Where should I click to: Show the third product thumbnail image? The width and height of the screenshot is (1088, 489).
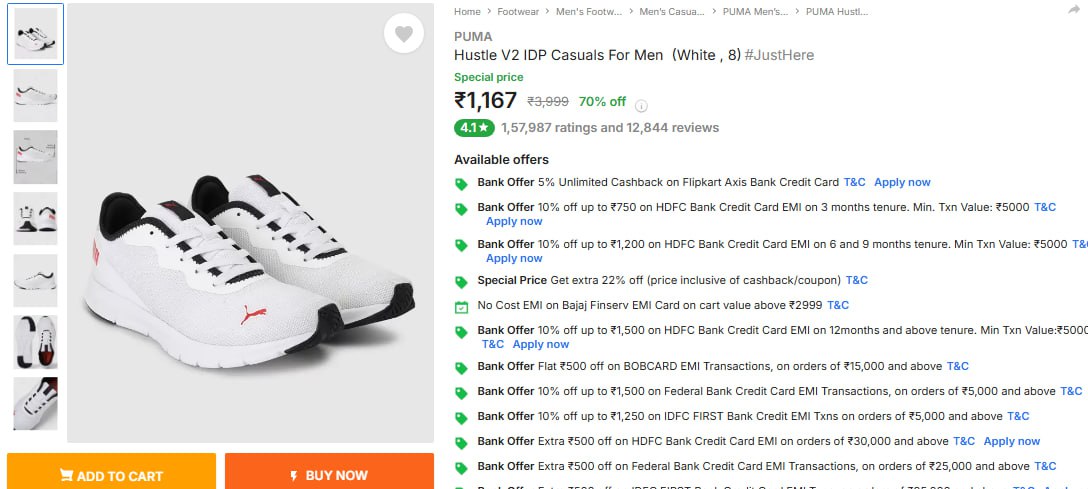(x=35, y=157)
